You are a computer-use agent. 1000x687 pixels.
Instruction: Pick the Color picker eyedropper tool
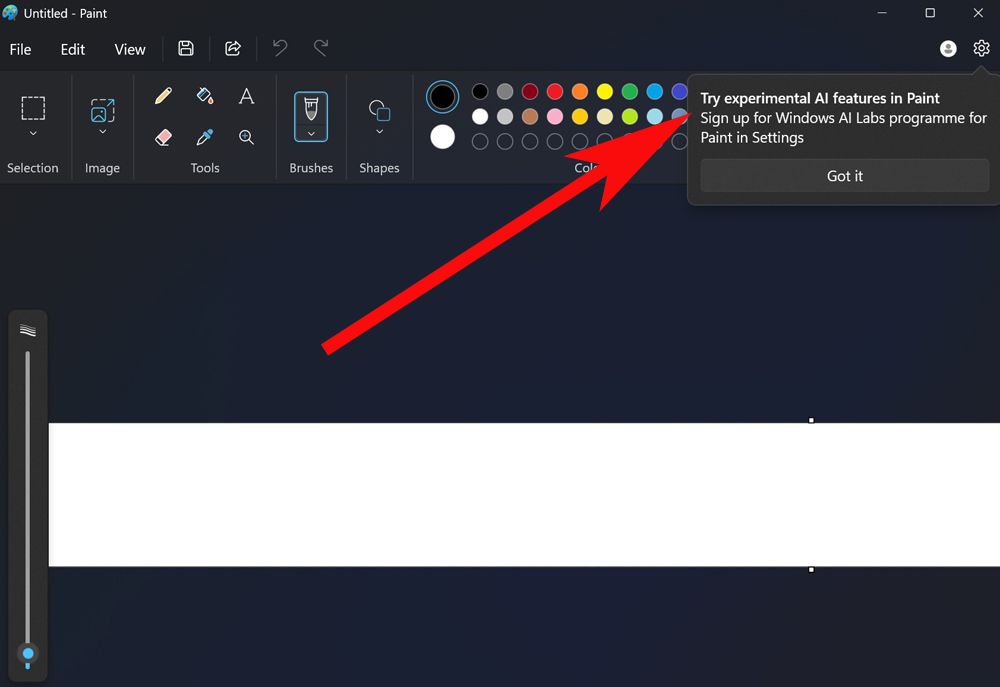click(x=204, y=137)
